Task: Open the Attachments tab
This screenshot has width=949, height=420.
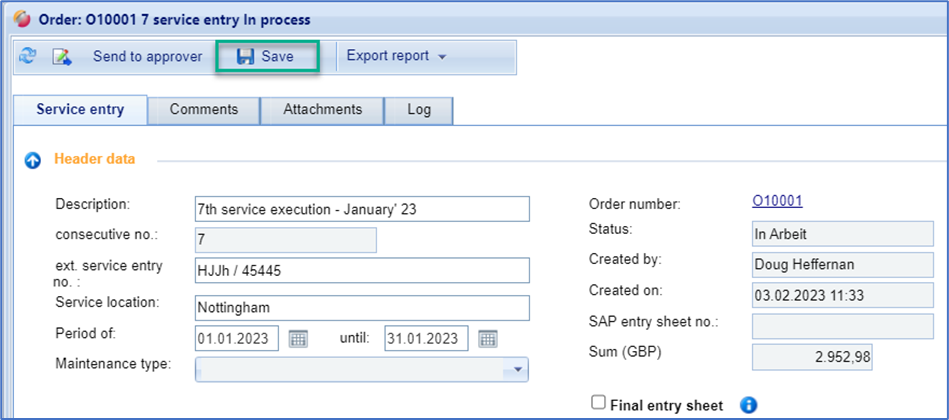Action: pos(322,110)
